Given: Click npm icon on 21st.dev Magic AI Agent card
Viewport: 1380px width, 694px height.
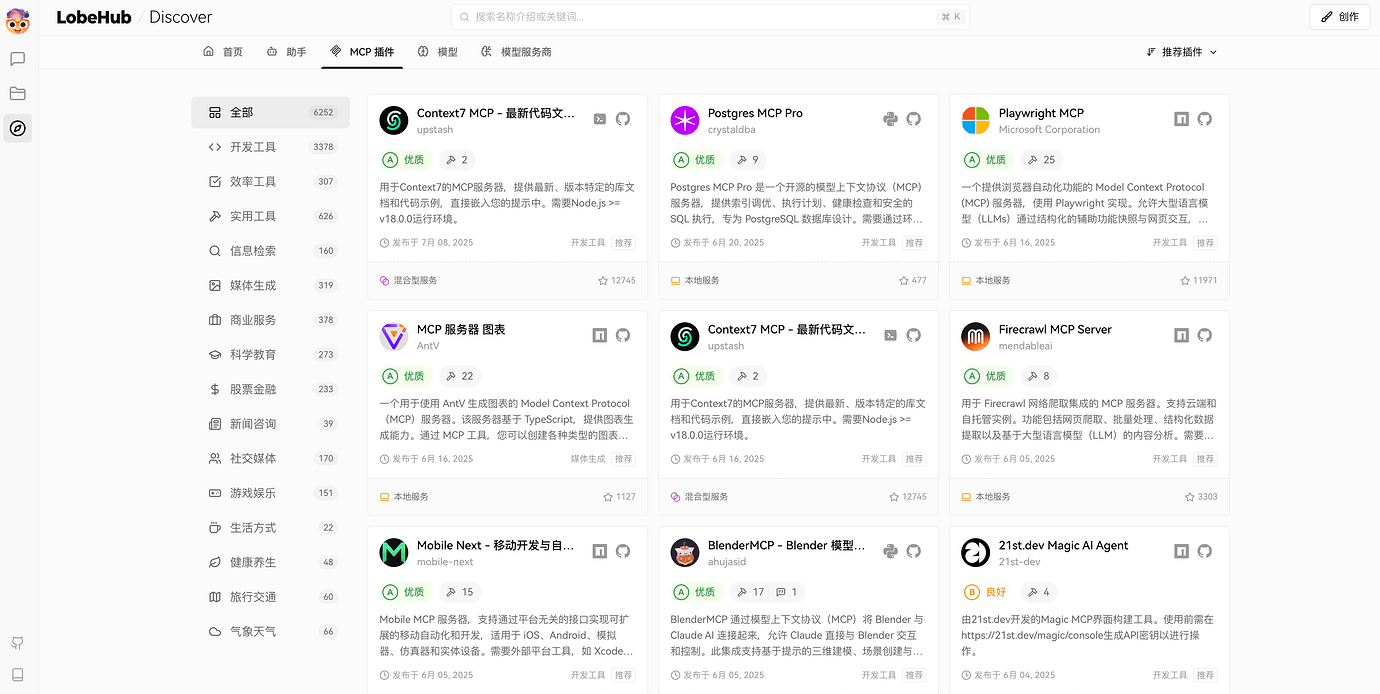Looking at the screenshot, I should click(x=1181, y=551).
